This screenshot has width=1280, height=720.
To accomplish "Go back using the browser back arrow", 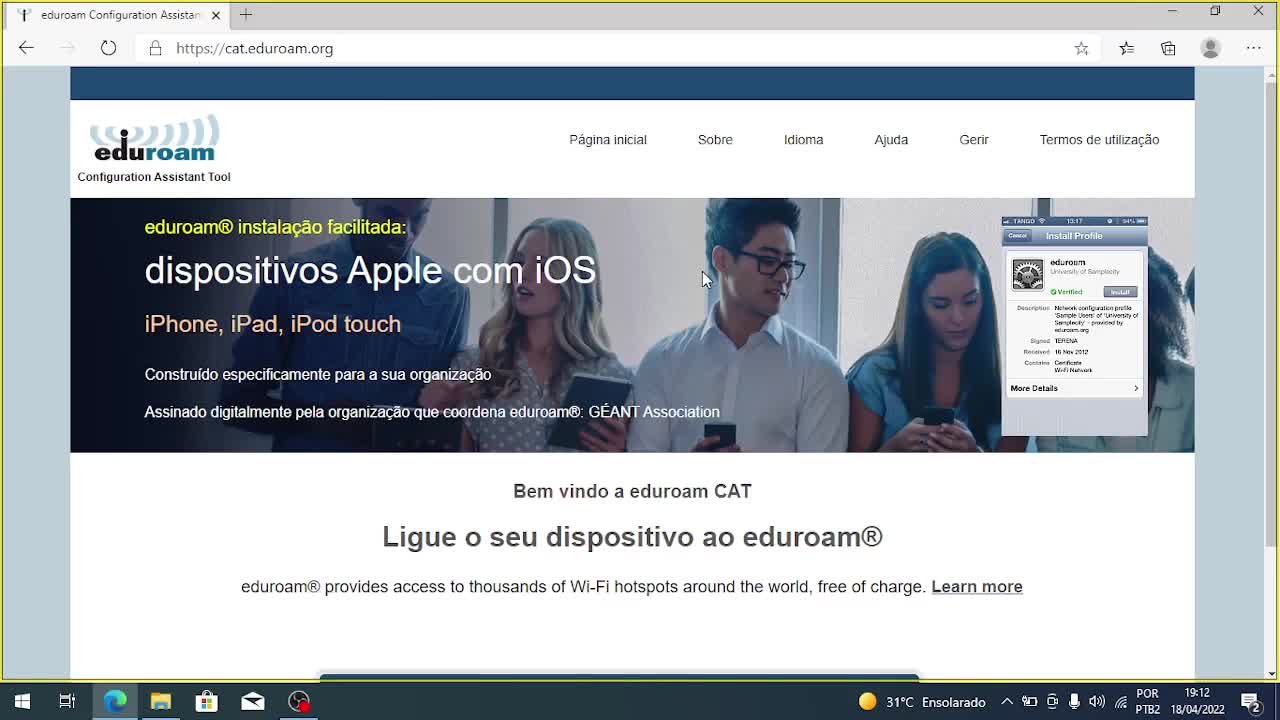I will (x=26, y=48).
